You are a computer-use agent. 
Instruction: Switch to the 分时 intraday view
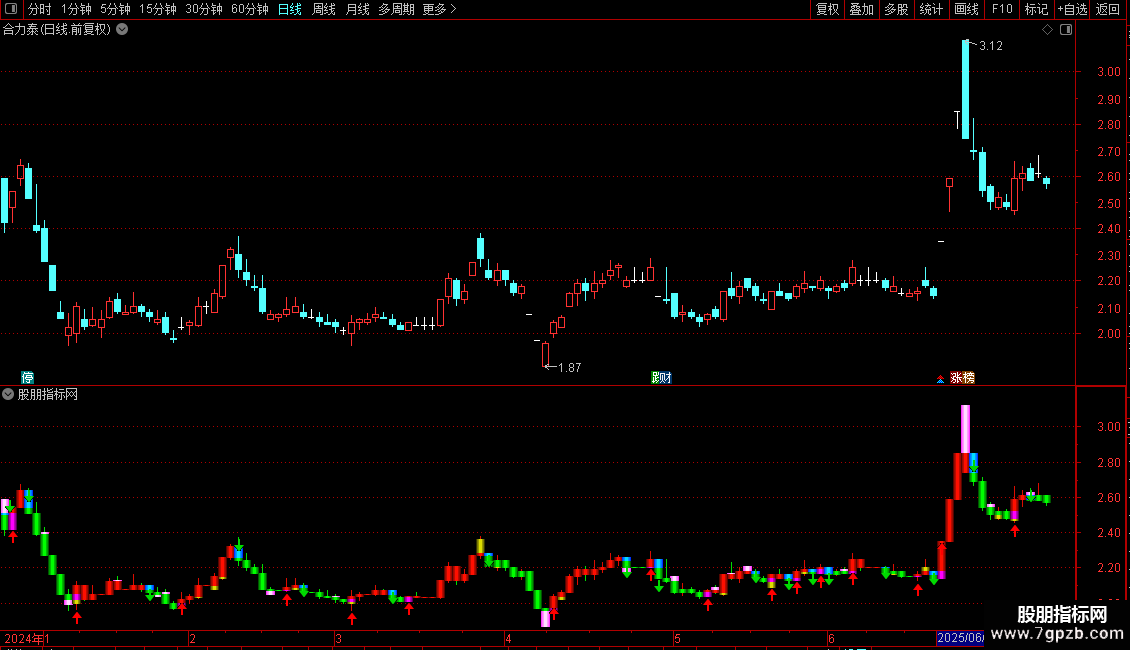pyautogui.click(x=40, y=9)
